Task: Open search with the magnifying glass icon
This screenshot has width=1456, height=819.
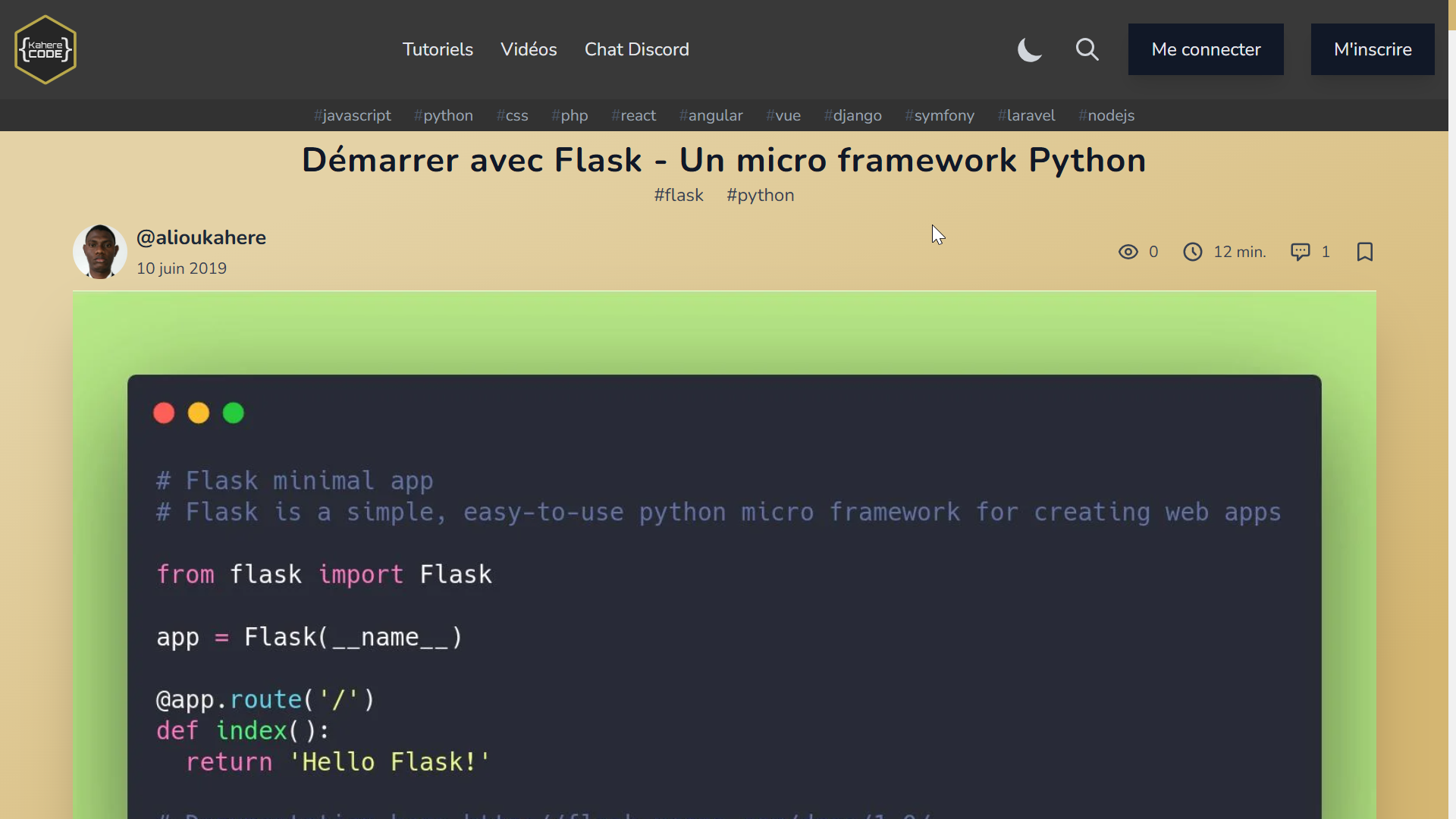Action: coord(1087,50)
